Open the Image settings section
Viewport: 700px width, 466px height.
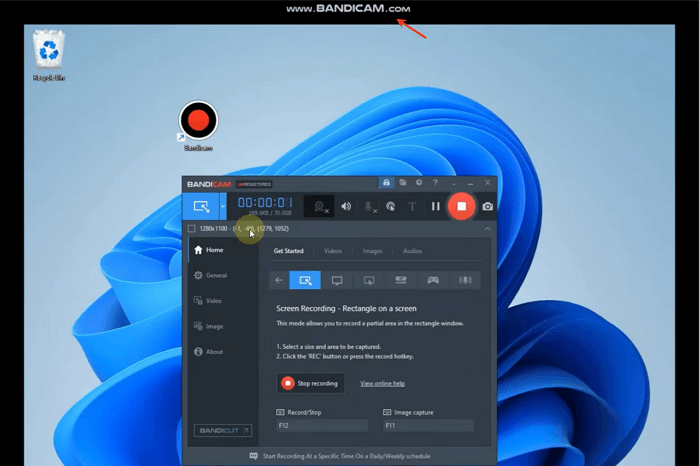223,326
